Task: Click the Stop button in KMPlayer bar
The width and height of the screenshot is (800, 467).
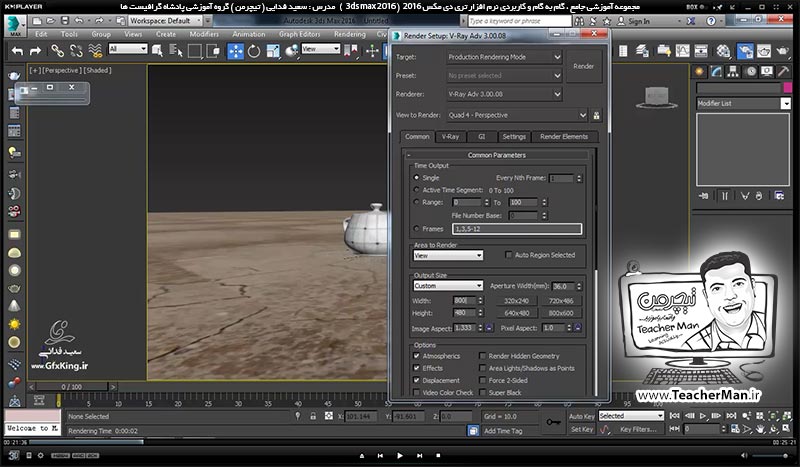Action: [x=438, y=455]
